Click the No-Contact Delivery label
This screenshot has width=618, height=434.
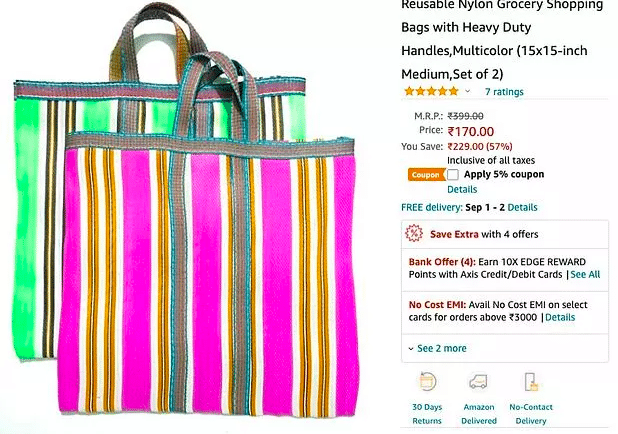(531, 414)
